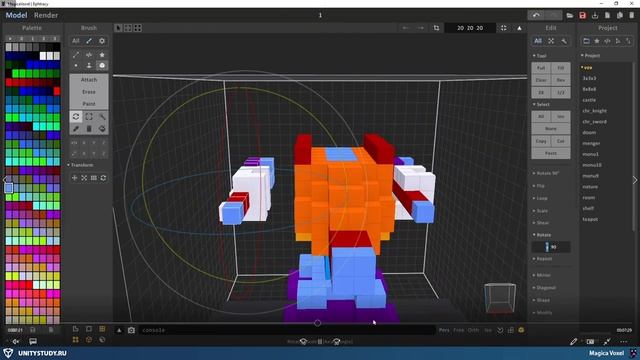Viewport: 640px width, 360px height.
Task: Choose the Paint brush mode
Action: (x=89, y=104)
